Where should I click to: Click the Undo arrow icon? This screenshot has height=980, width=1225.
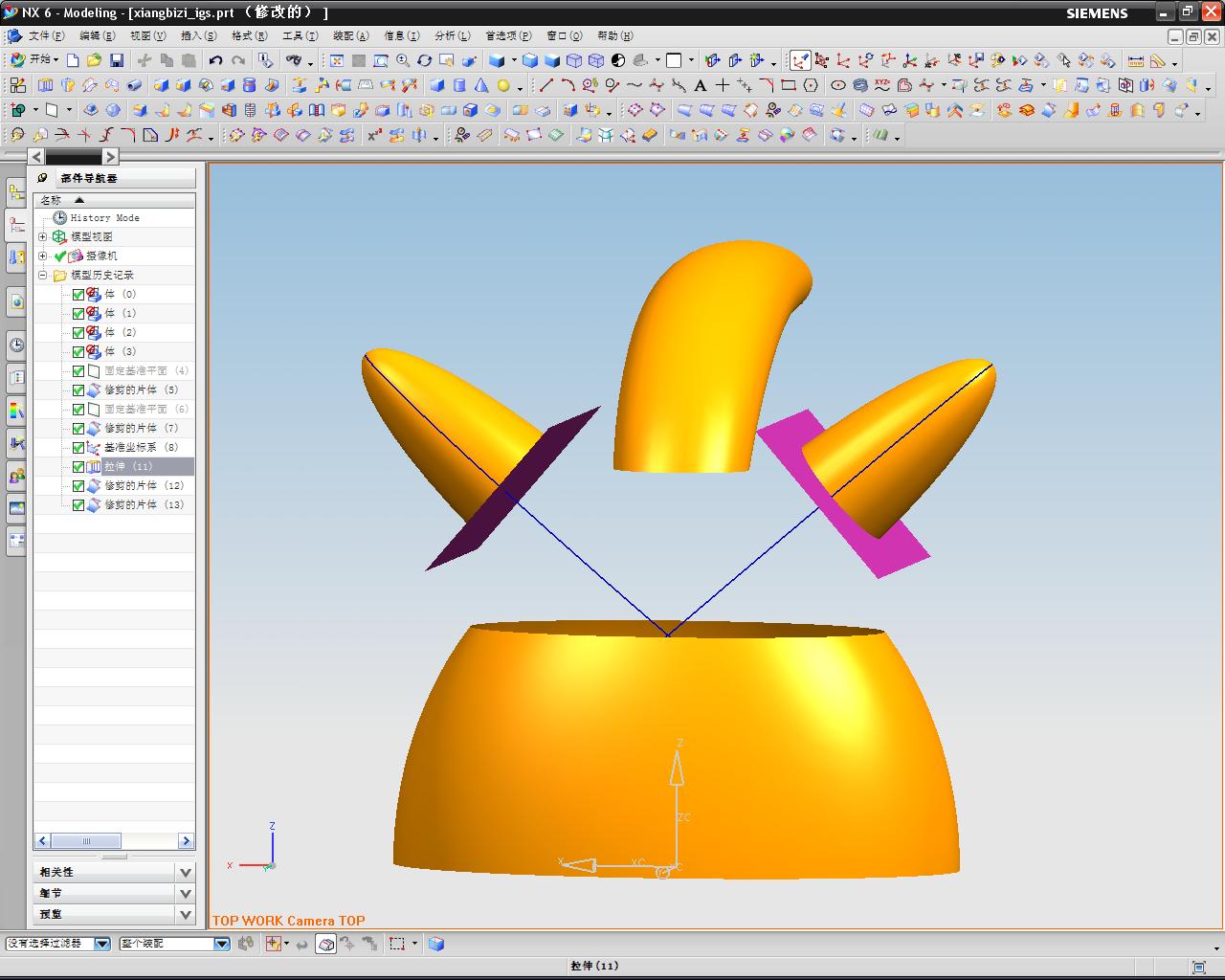click(216, 60)
